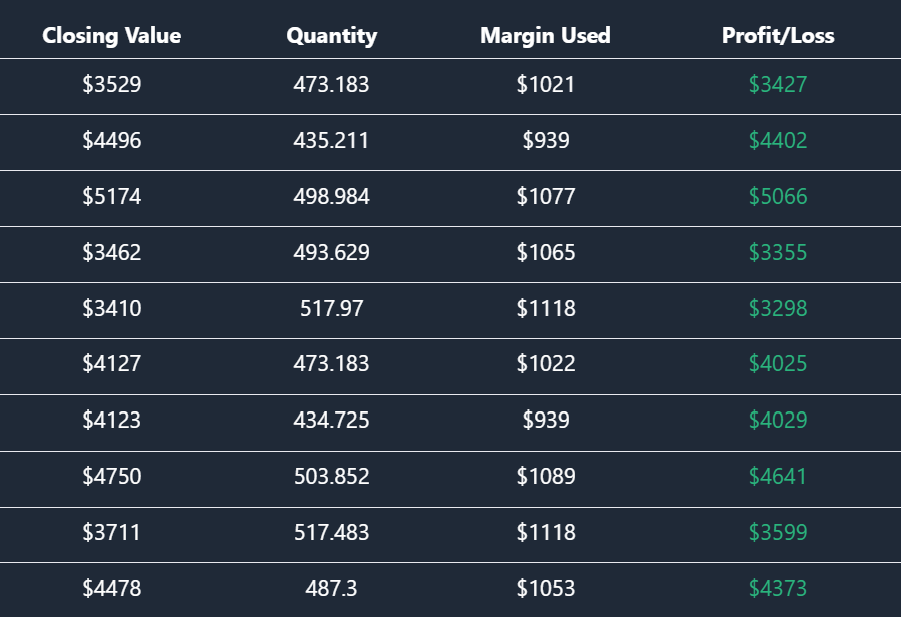
Task: Click the green $4402 profit value
Action: click(778, 141)
